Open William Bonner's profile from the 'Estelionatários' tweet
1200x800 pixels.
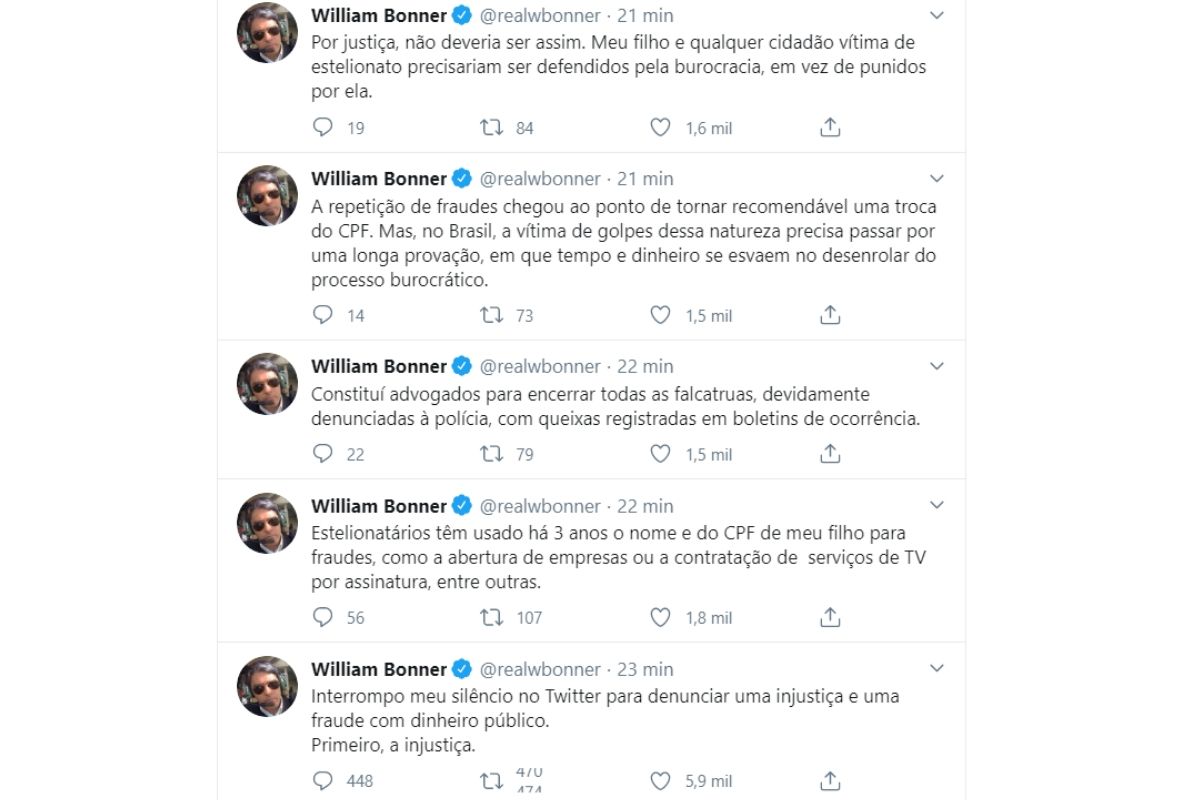pos(379,506)
